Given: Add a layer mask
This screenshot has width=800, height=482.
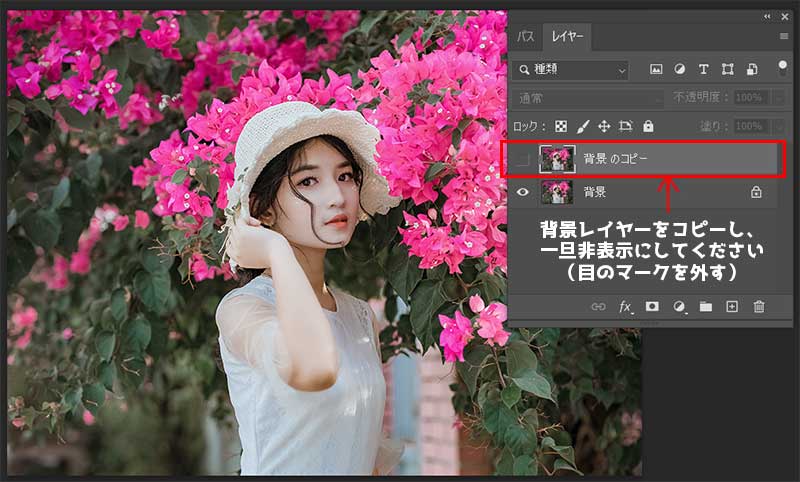Looking at the screenshot, I should click(652, 307).
